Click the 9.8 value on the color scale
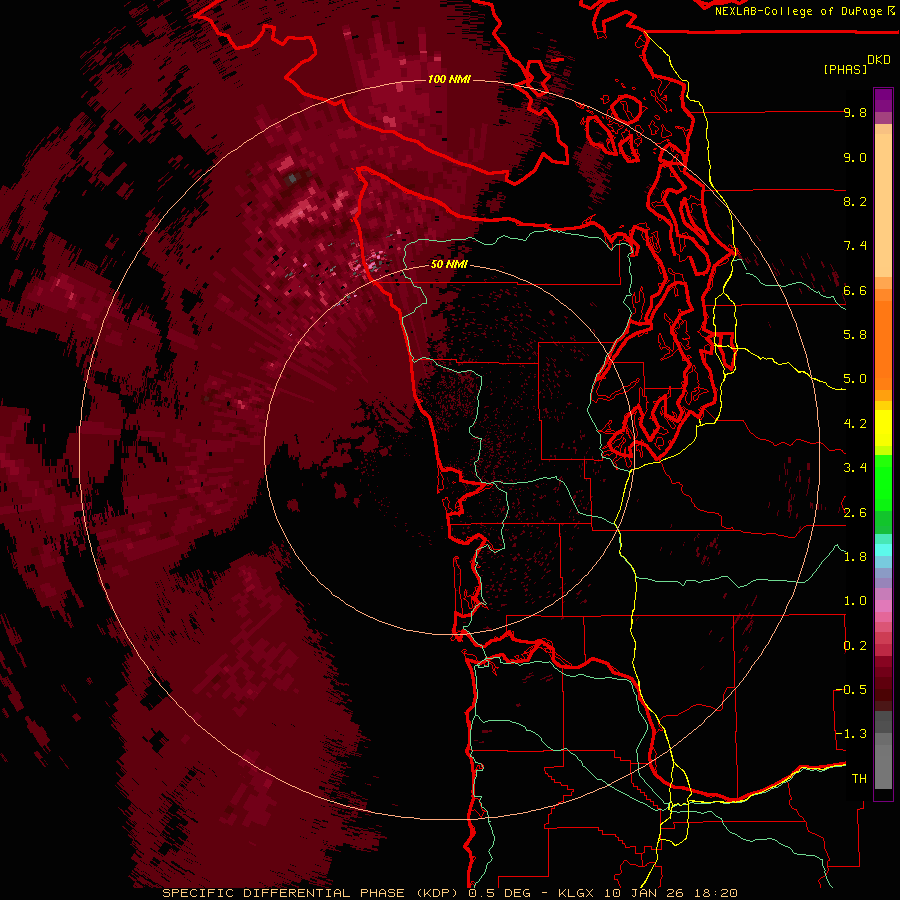 click(855, 112)
